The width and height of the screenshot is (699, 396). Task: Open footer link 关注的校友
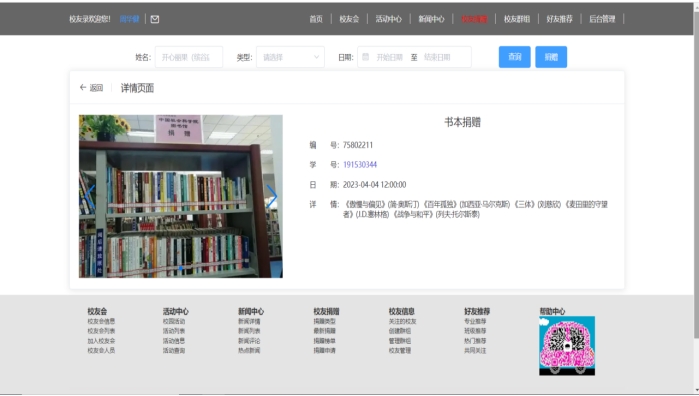[x=403, y=321]
